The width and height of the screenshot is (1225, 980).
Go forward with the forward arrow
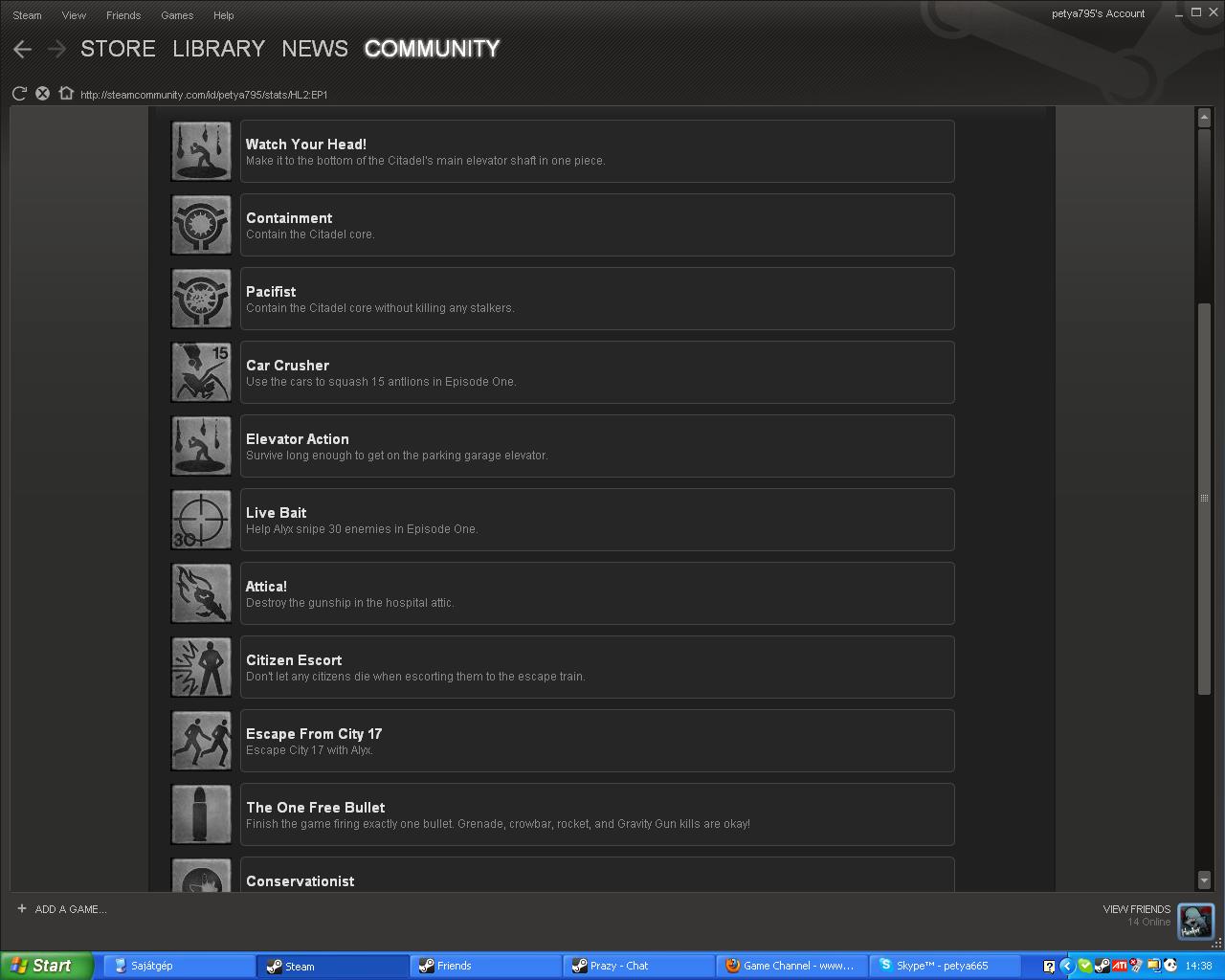56,49
